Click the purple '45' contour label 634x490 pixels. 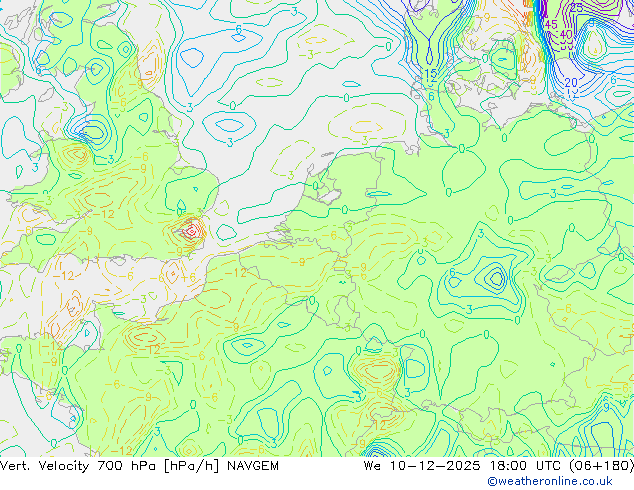(551, 25)
